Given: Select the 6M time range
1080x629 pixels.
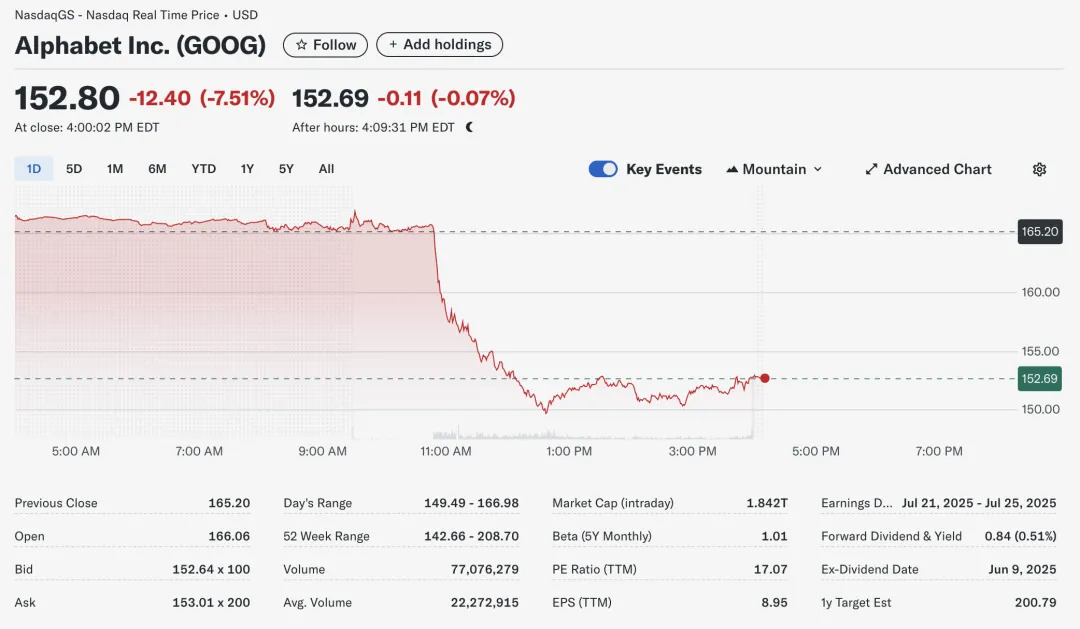Looking at the screenshot, I should 157,169.
